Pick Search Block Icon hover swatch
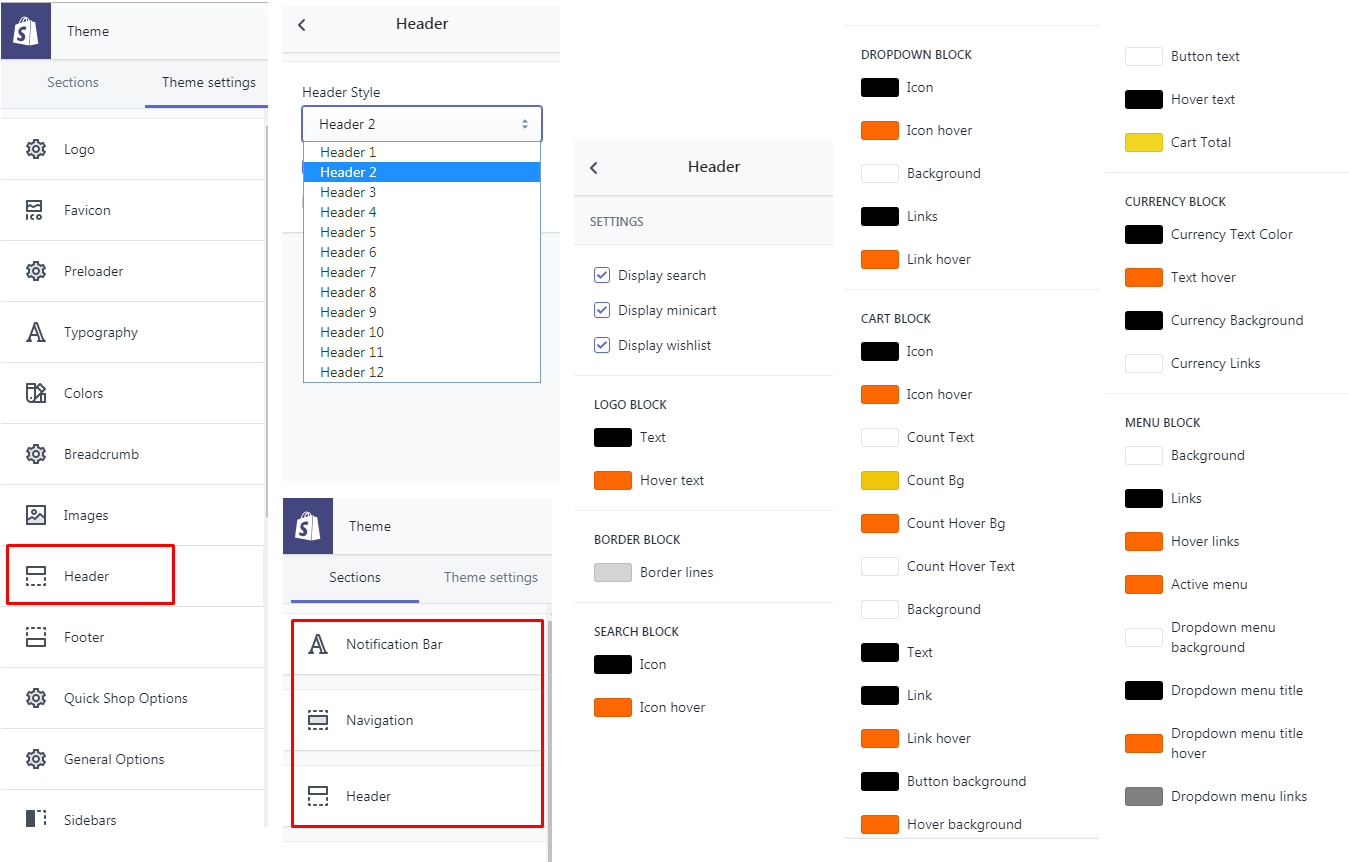Viewport: 1349px width, 862px height. [613, 707]
